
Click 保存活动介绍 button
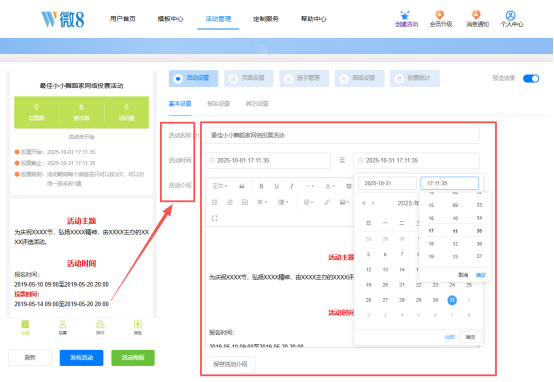[230, 364]
